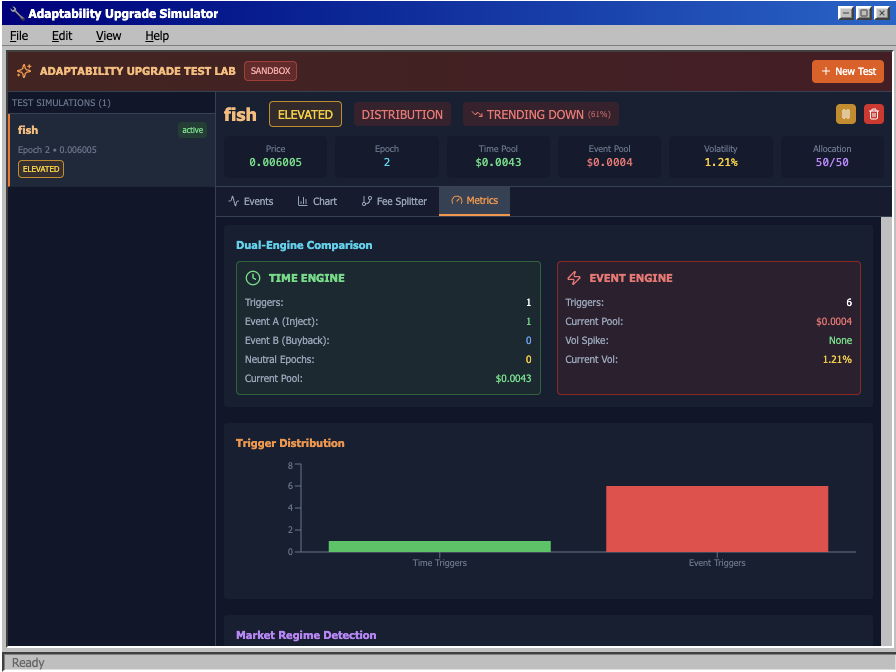Click the Event Engine lightning icon
The height and width of the screenshot is (672, 896).
click(574, 278)
